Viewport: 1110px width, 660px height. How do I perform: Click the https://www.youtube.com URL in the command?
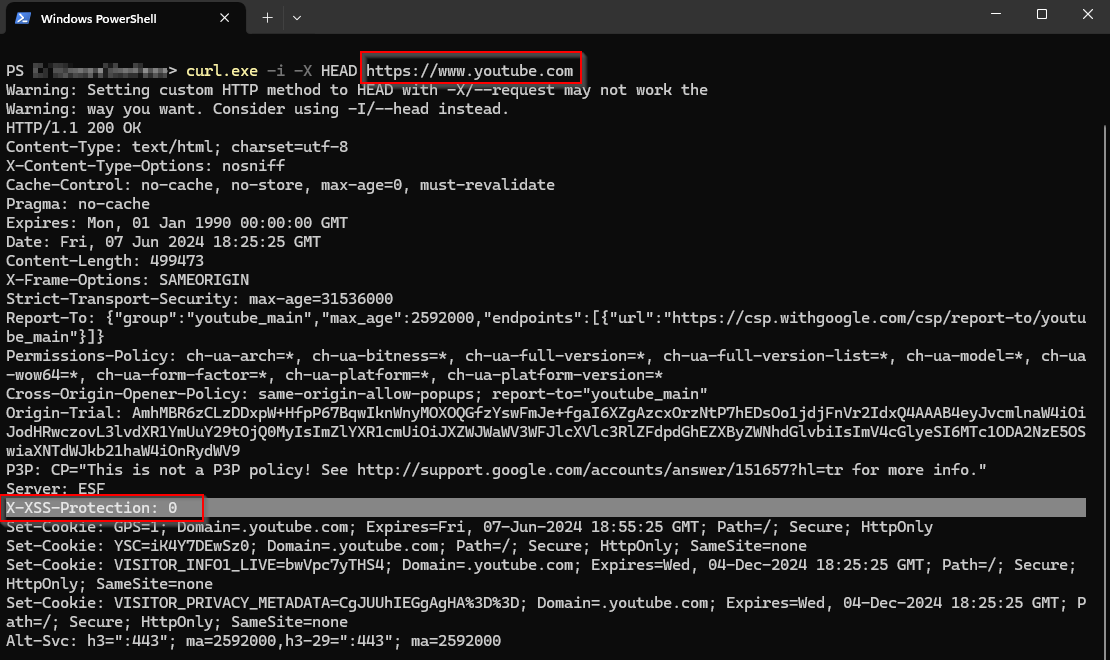pyautogui.click(x=470, y=71)
